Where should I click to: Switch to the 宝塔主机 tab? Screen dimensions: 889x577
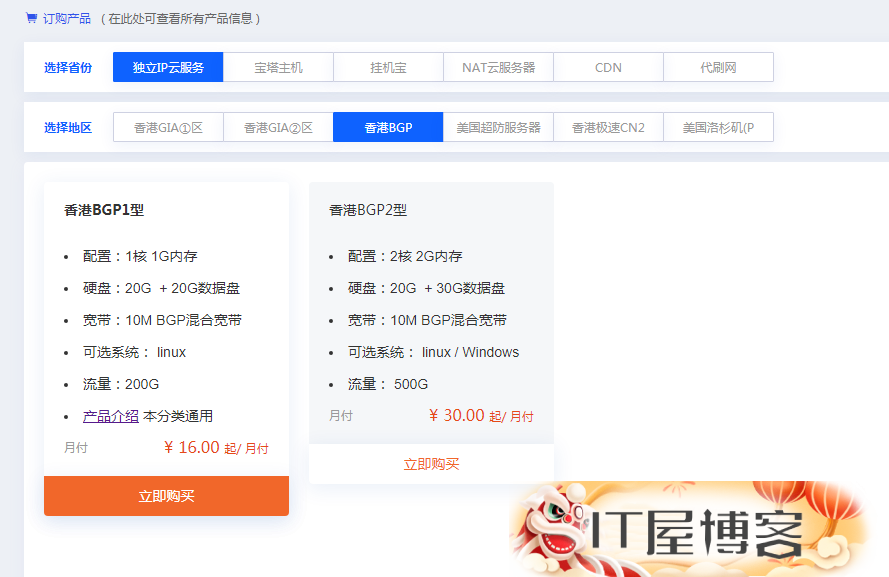click(x=278, y=67)
